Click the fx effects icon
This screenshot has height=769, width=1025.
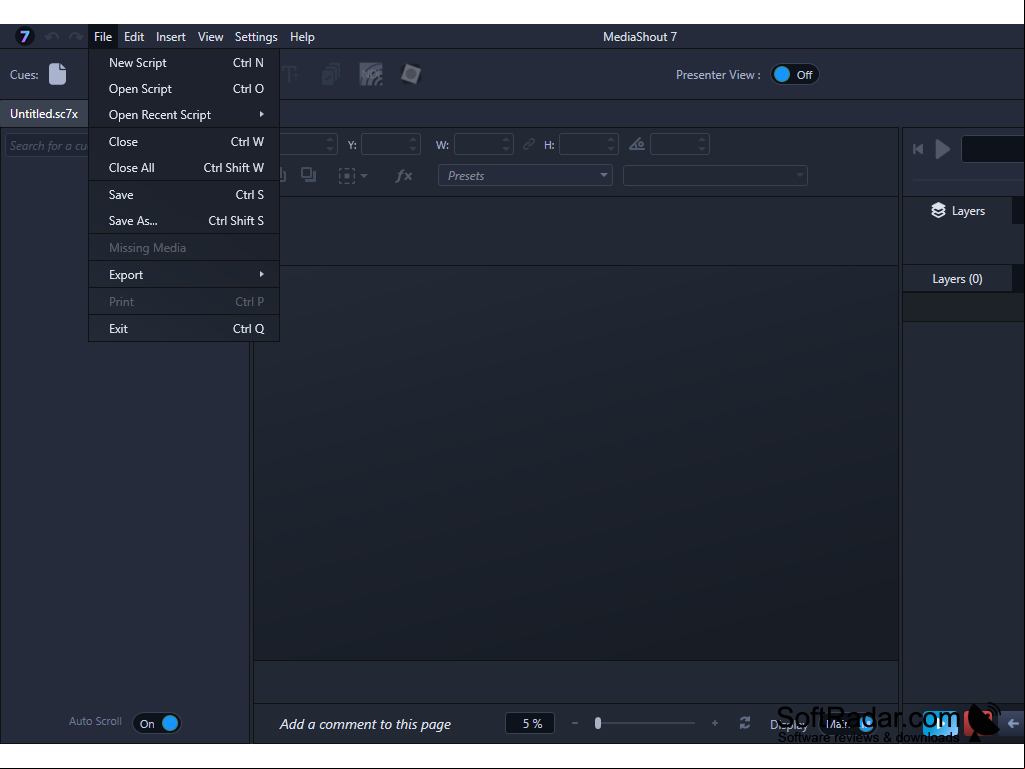[404, 175]
